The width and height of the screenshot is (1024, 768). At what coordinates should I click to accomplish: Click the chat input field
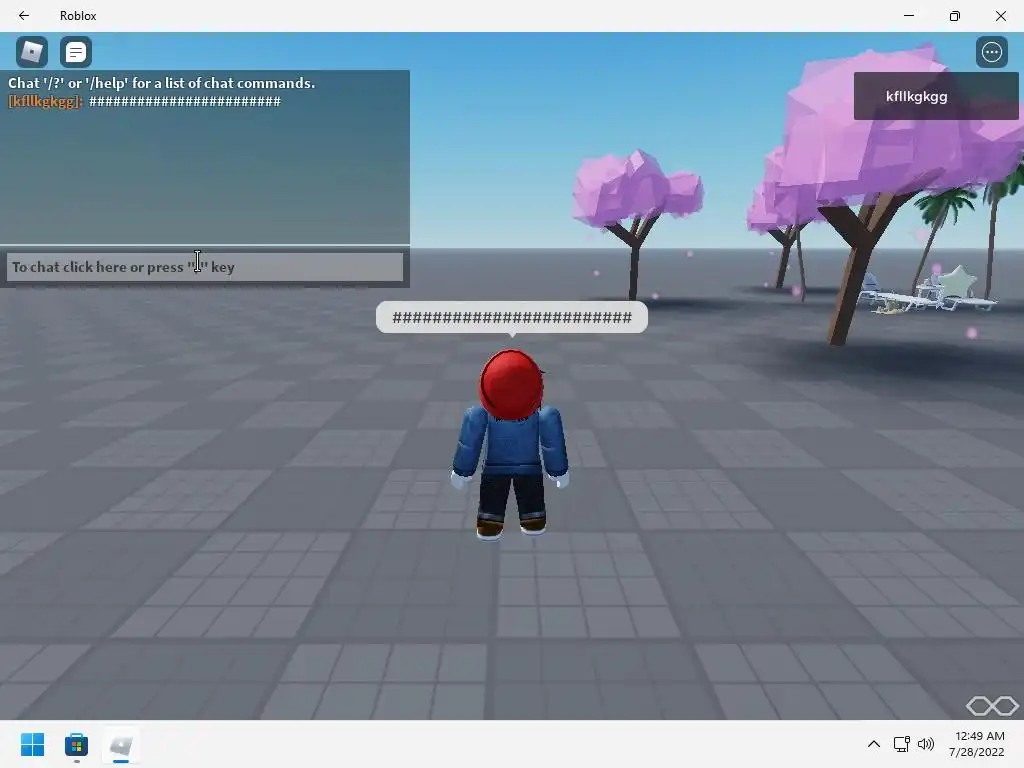(x=204, y=267)
